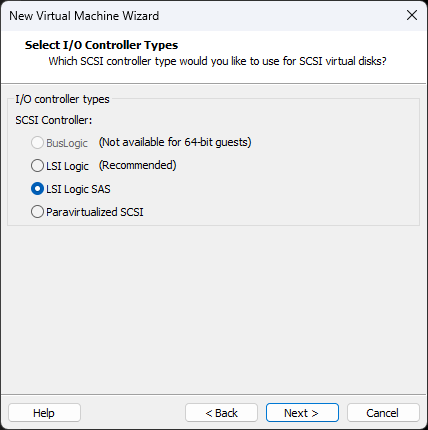Click the '(Not available for 64-bit guests)' note
Viewport: 428px width, 430px height.
tap(175, 142)
